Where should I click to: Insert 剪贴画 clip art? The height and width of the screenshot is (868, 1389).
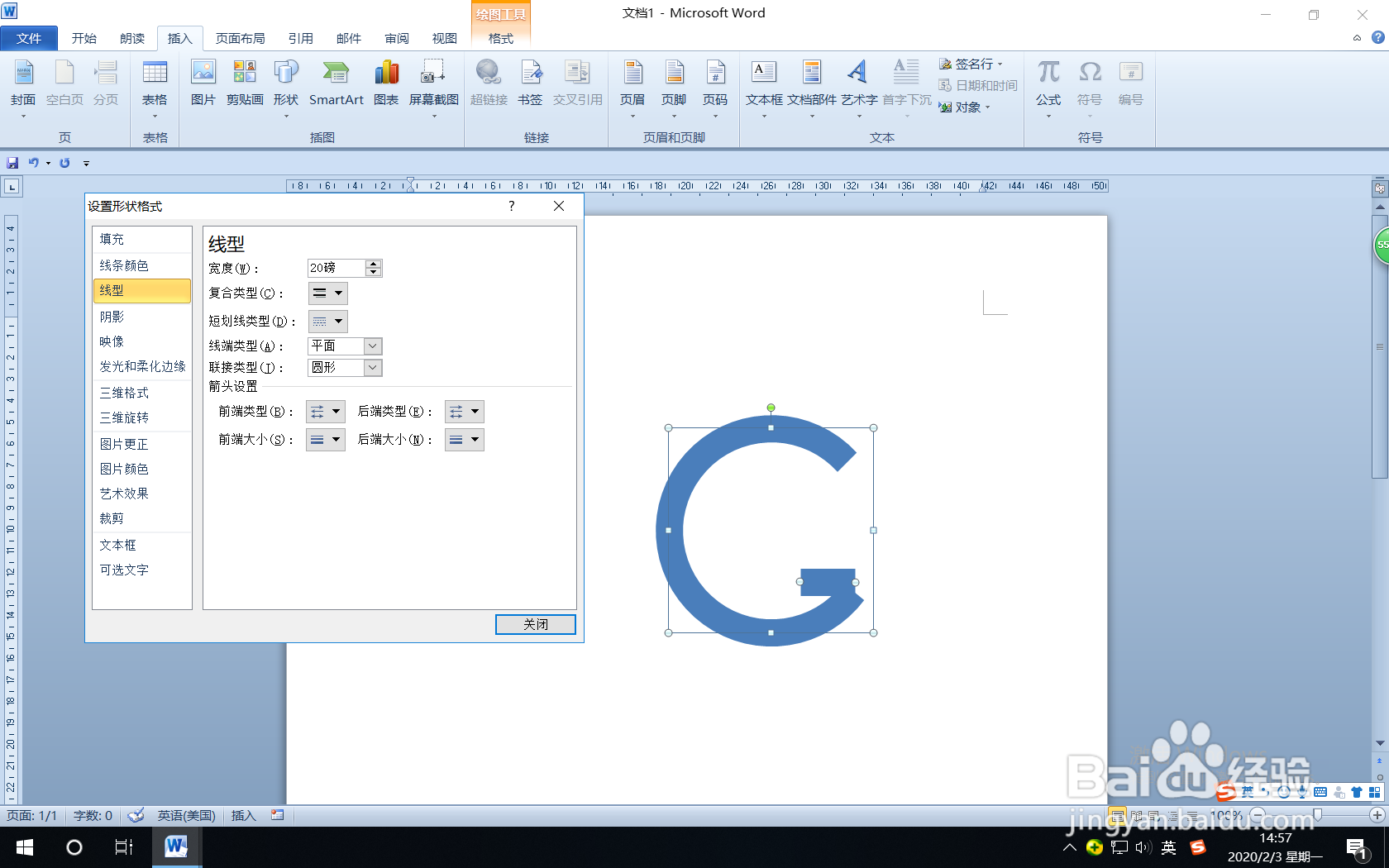point(245,85)
